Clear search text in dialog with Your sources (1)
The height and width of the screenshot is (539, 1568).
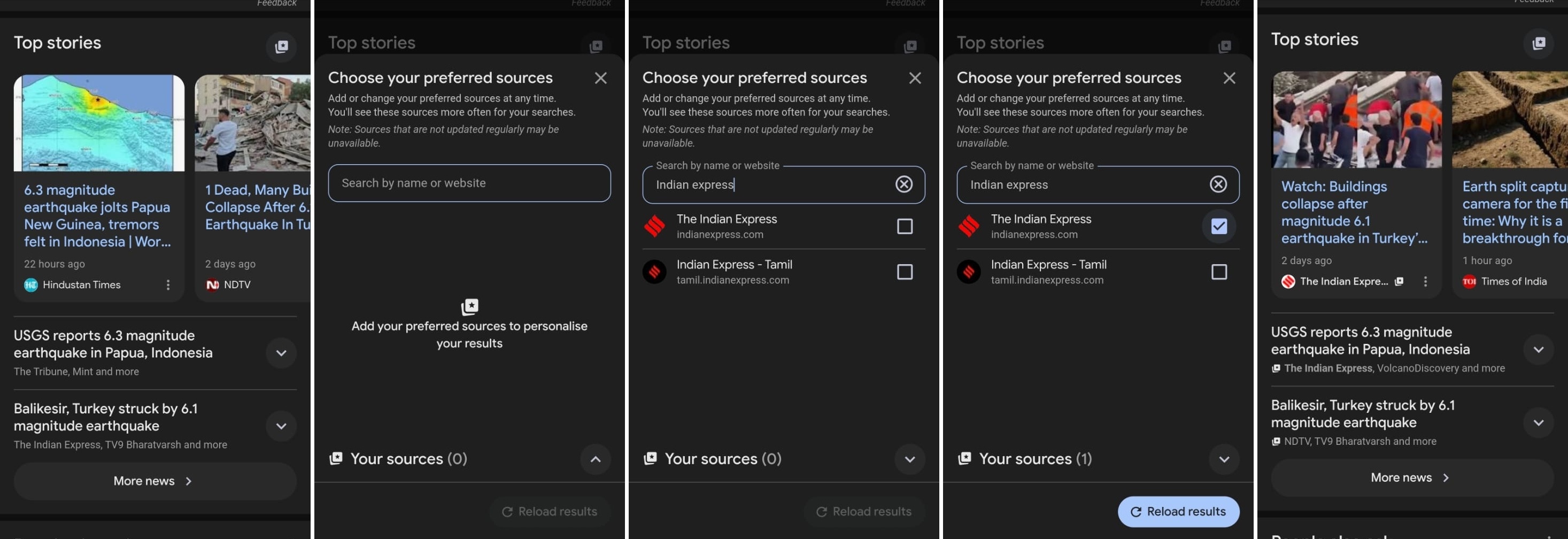coord(1218,184)
